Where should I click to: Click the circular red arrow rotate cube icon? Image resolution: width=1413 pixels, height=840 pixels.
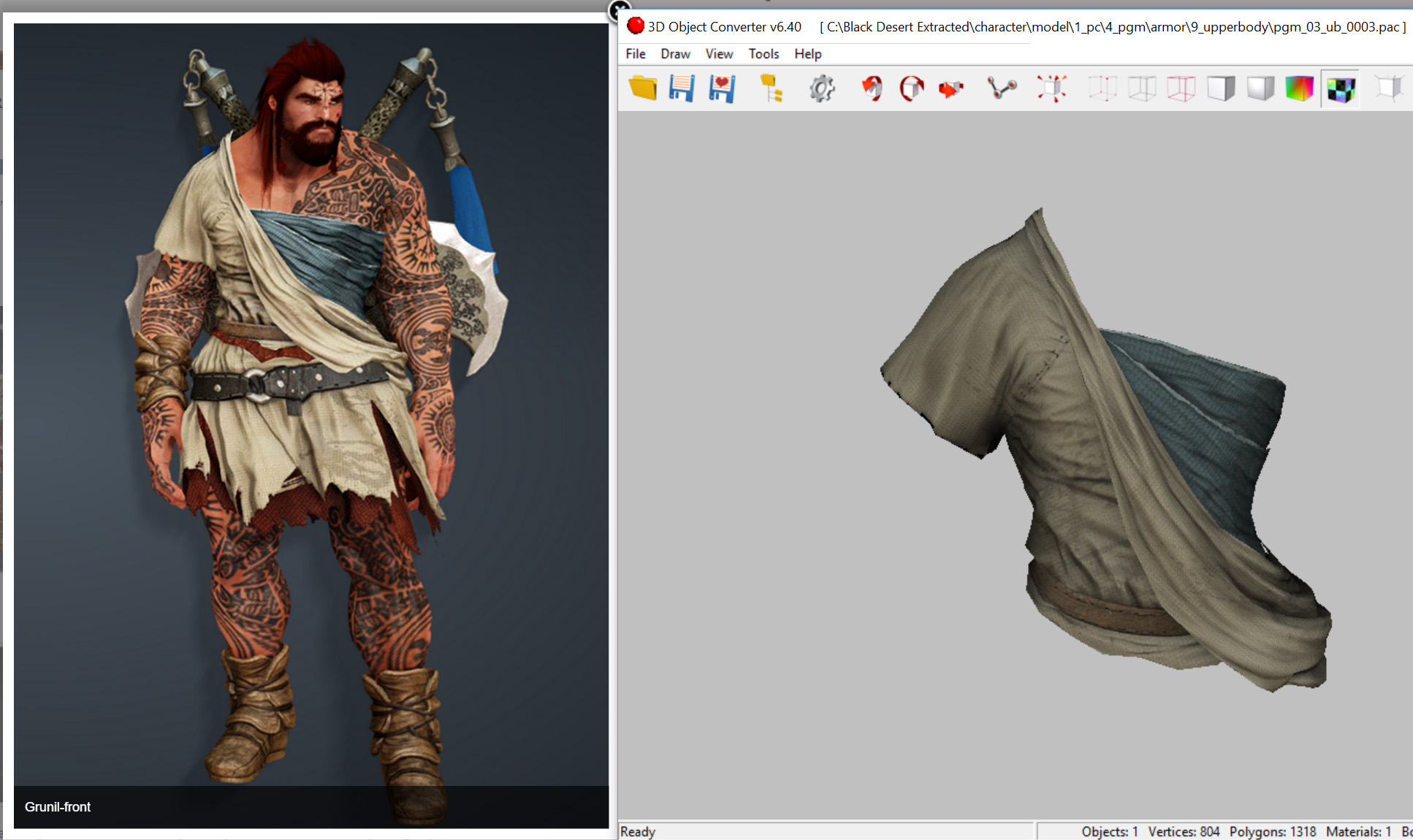[911, 88]
